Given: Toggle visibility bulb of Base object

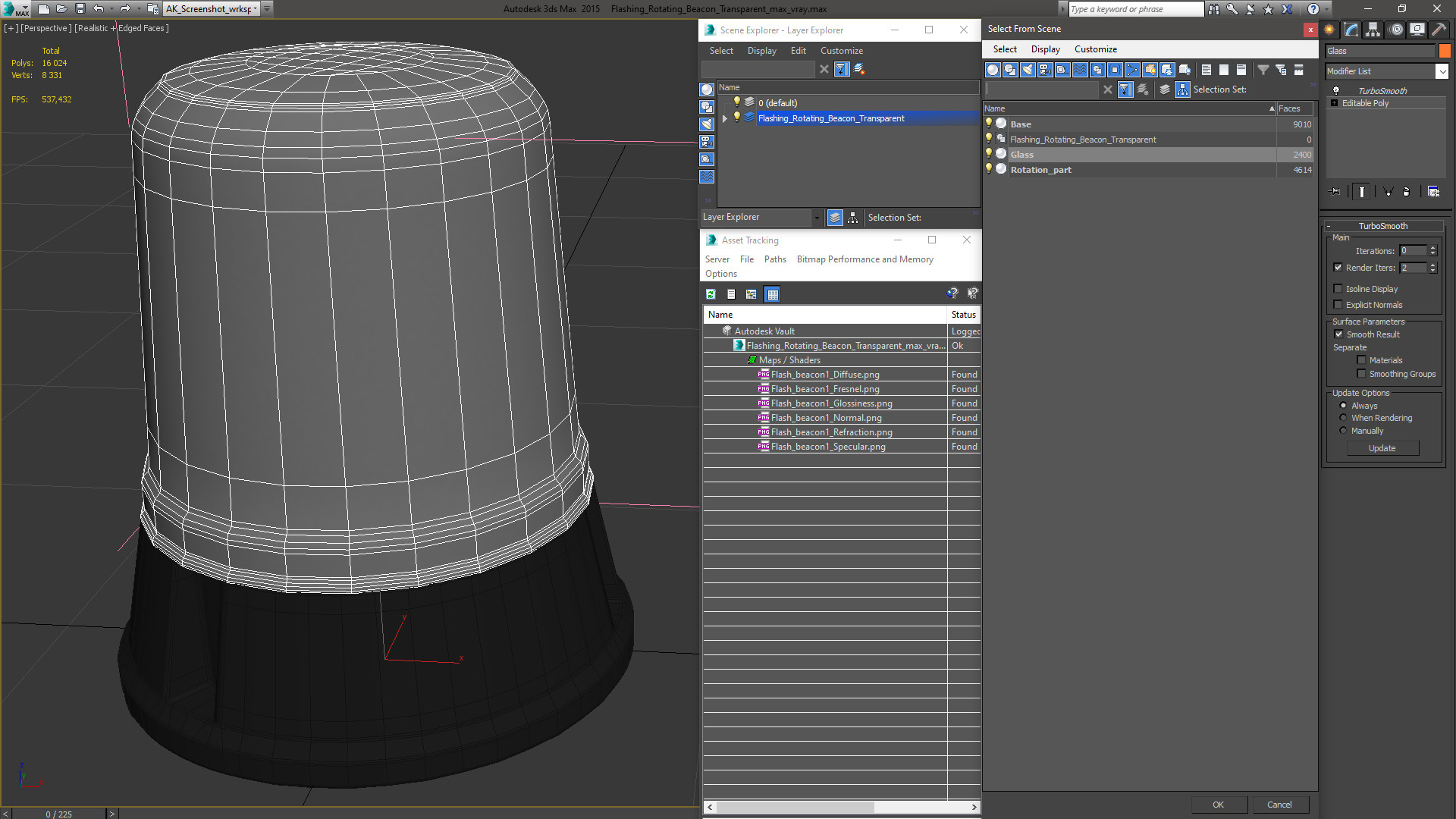Looking at the screenshot, I should [988, 124].
